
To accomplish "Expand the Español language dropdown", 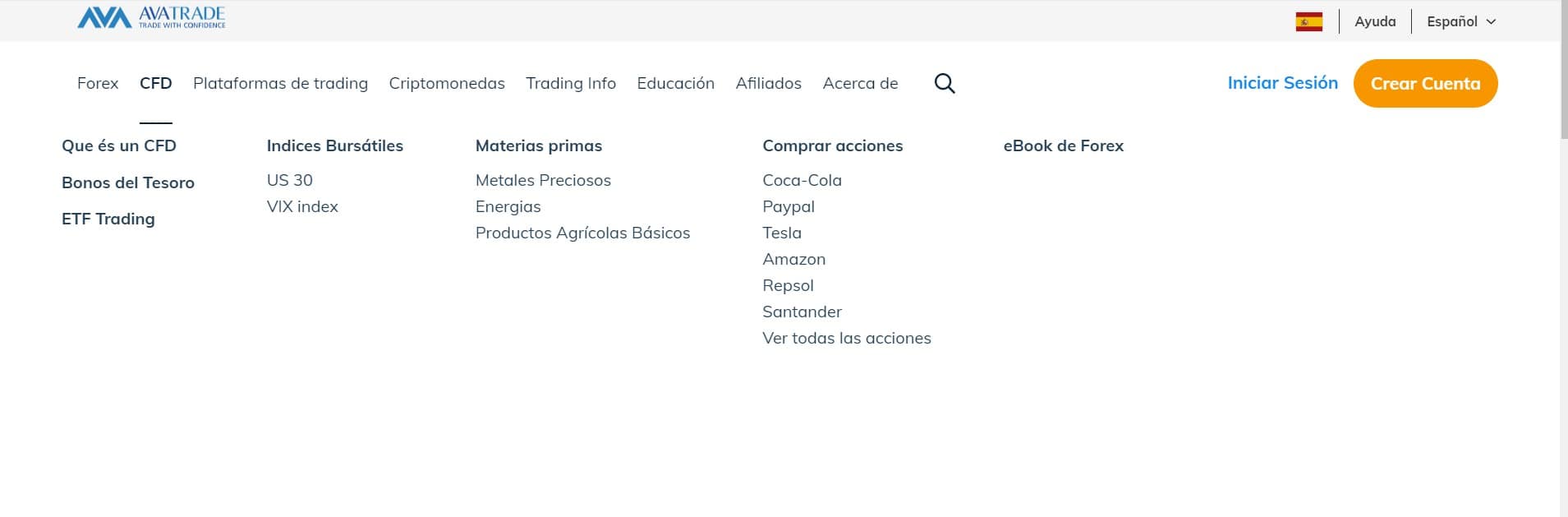I will pos(1460,21).
